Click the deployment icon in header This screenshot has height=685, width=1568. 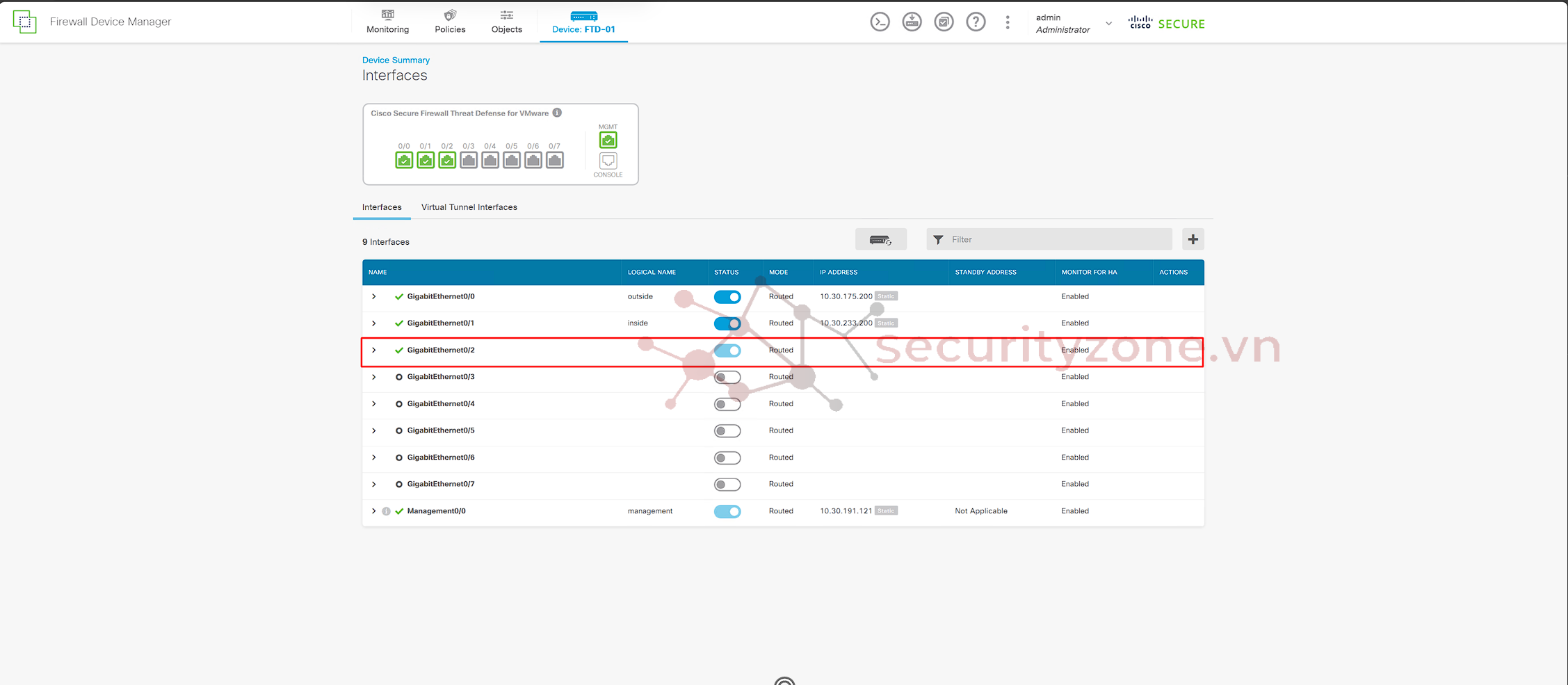(x=912, y=22)
